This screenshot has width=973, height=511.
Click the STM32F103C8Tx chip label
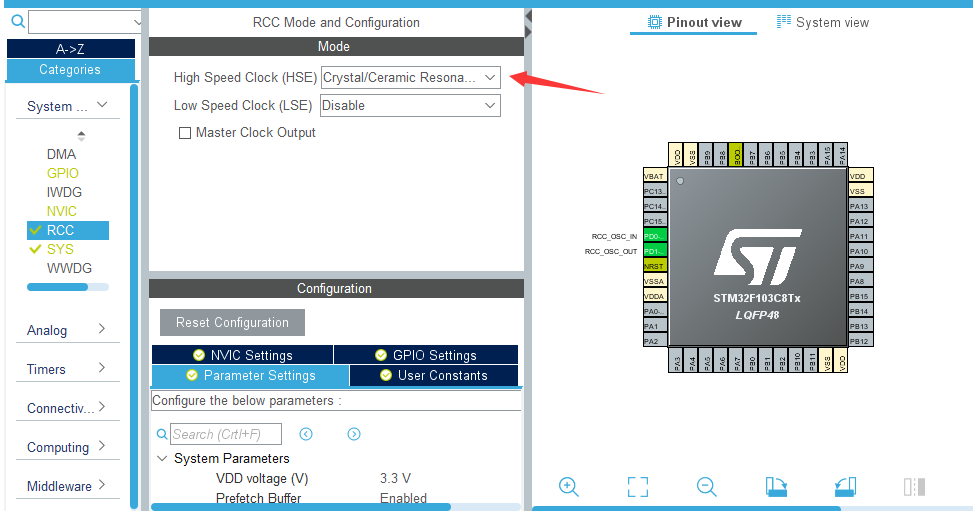756,298
